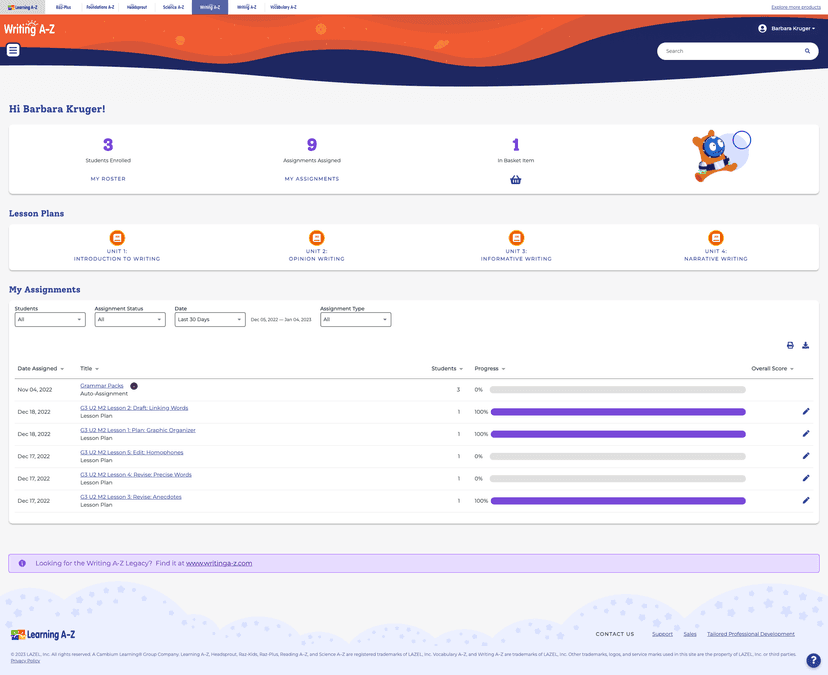Open the Barbara Kruger account menu

tap(787, 29)
